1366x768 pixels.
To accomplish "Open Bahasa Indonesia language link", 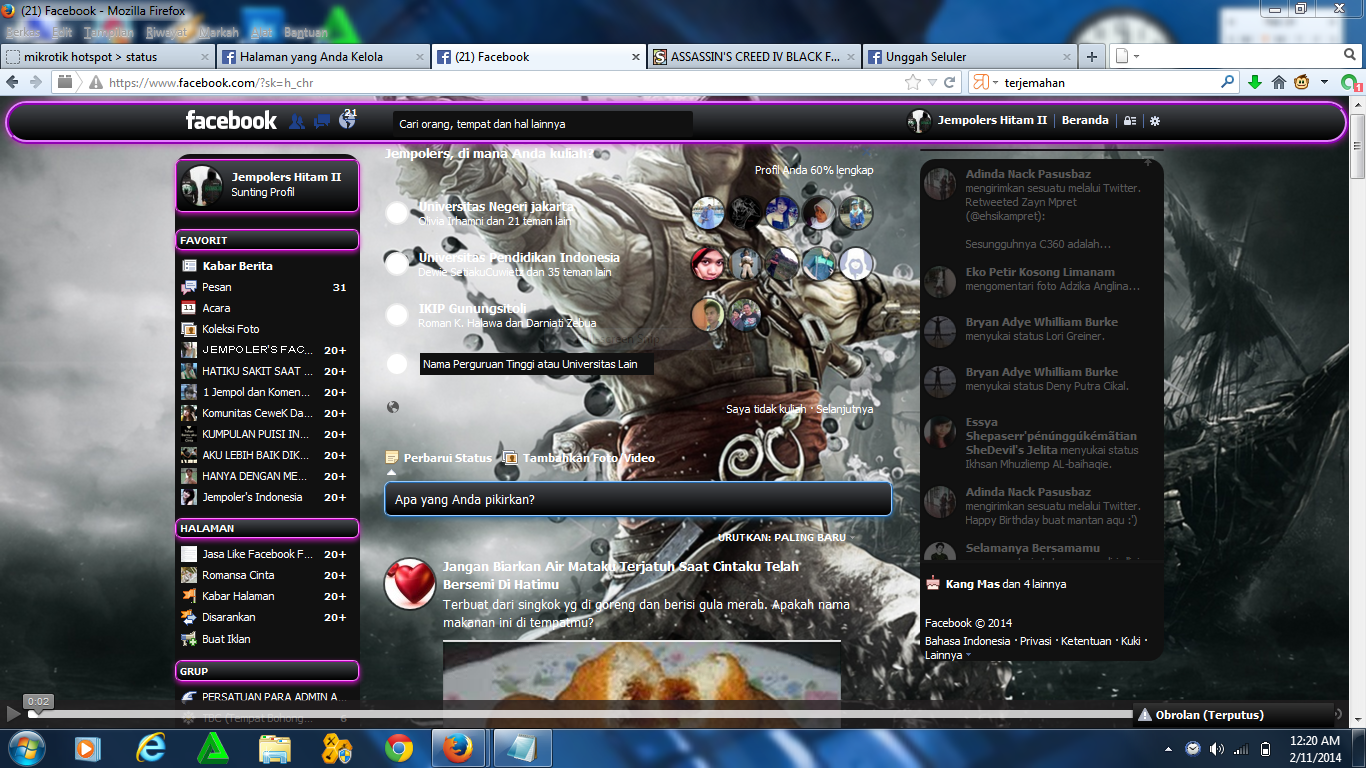I will tap(968, 641).
